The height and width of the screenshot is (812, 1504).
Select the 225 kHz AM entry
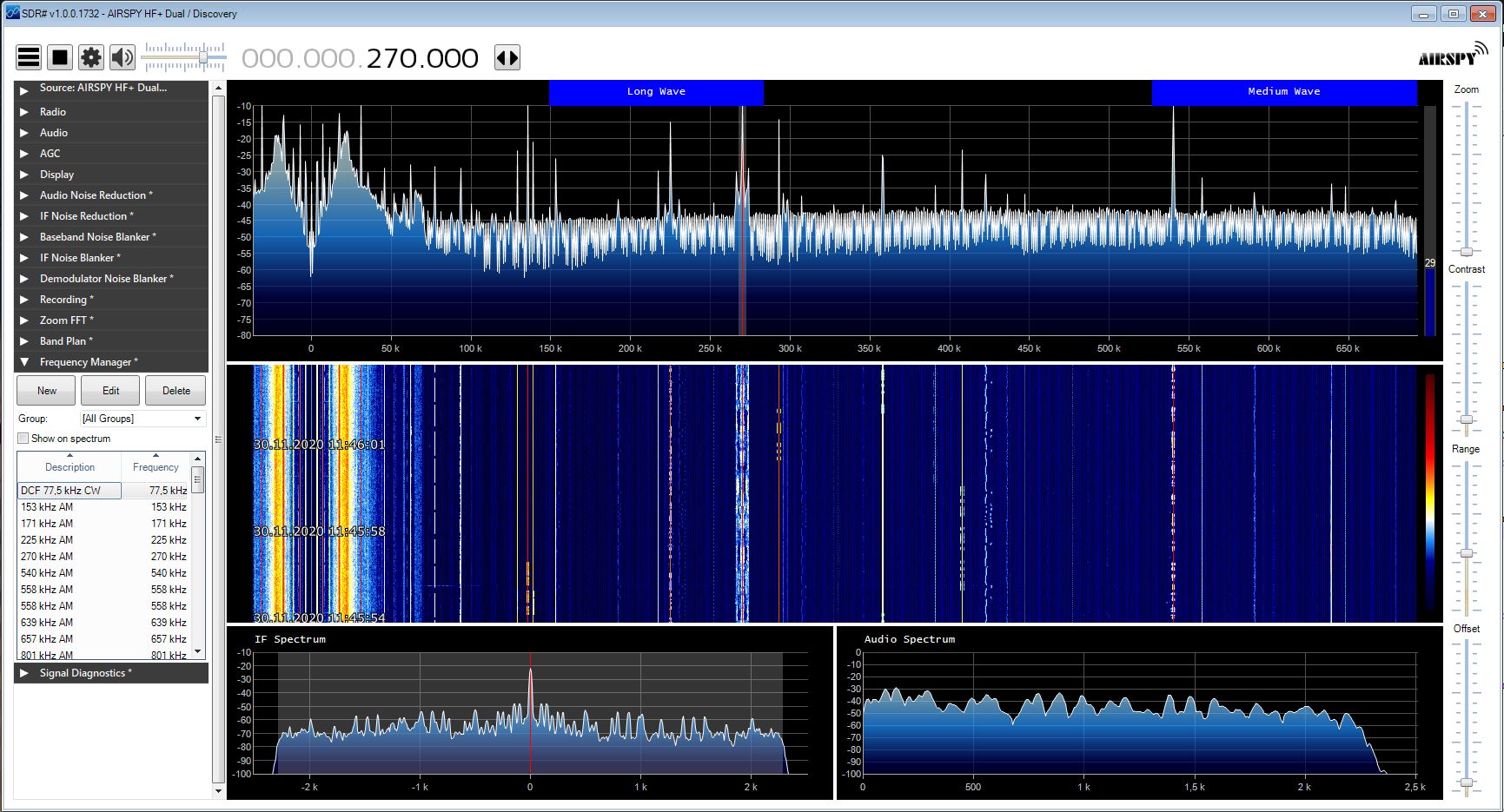click(103, 540)
